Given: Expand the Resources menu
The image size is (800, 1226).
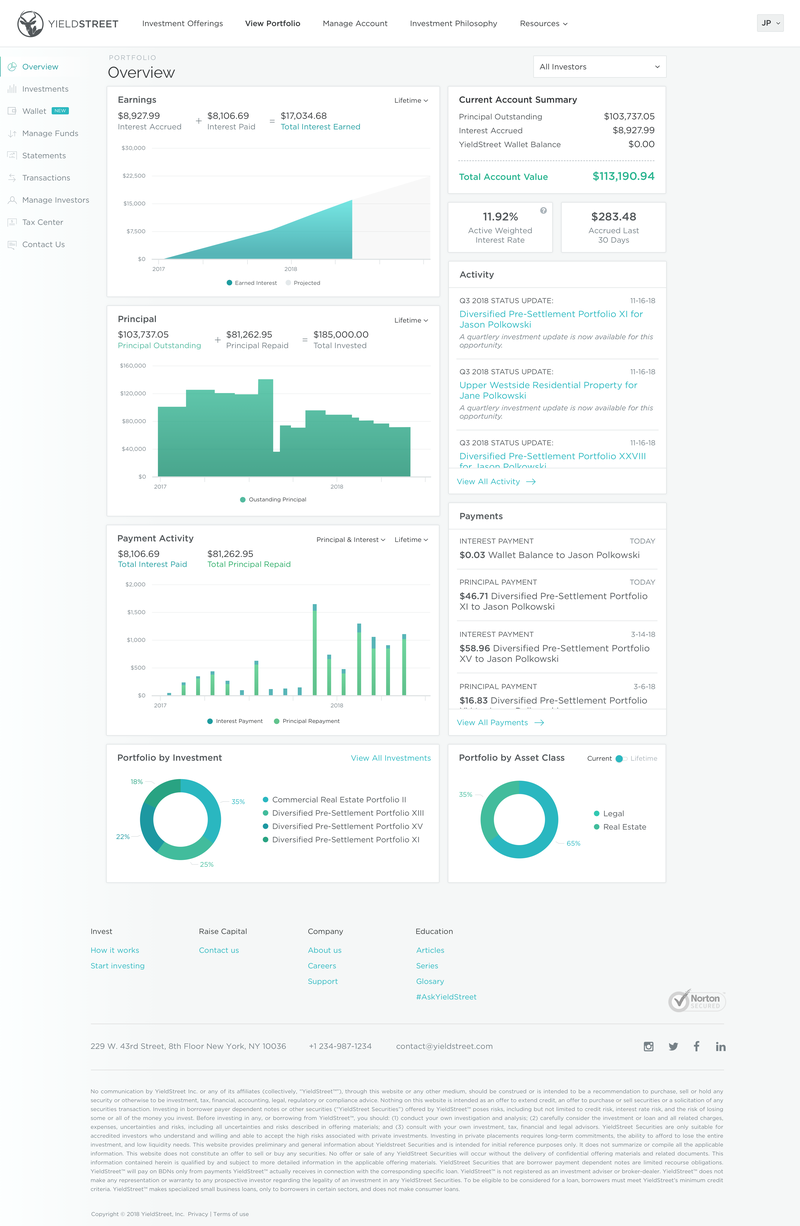Looking at the screenshot, I should click(543, 23).
